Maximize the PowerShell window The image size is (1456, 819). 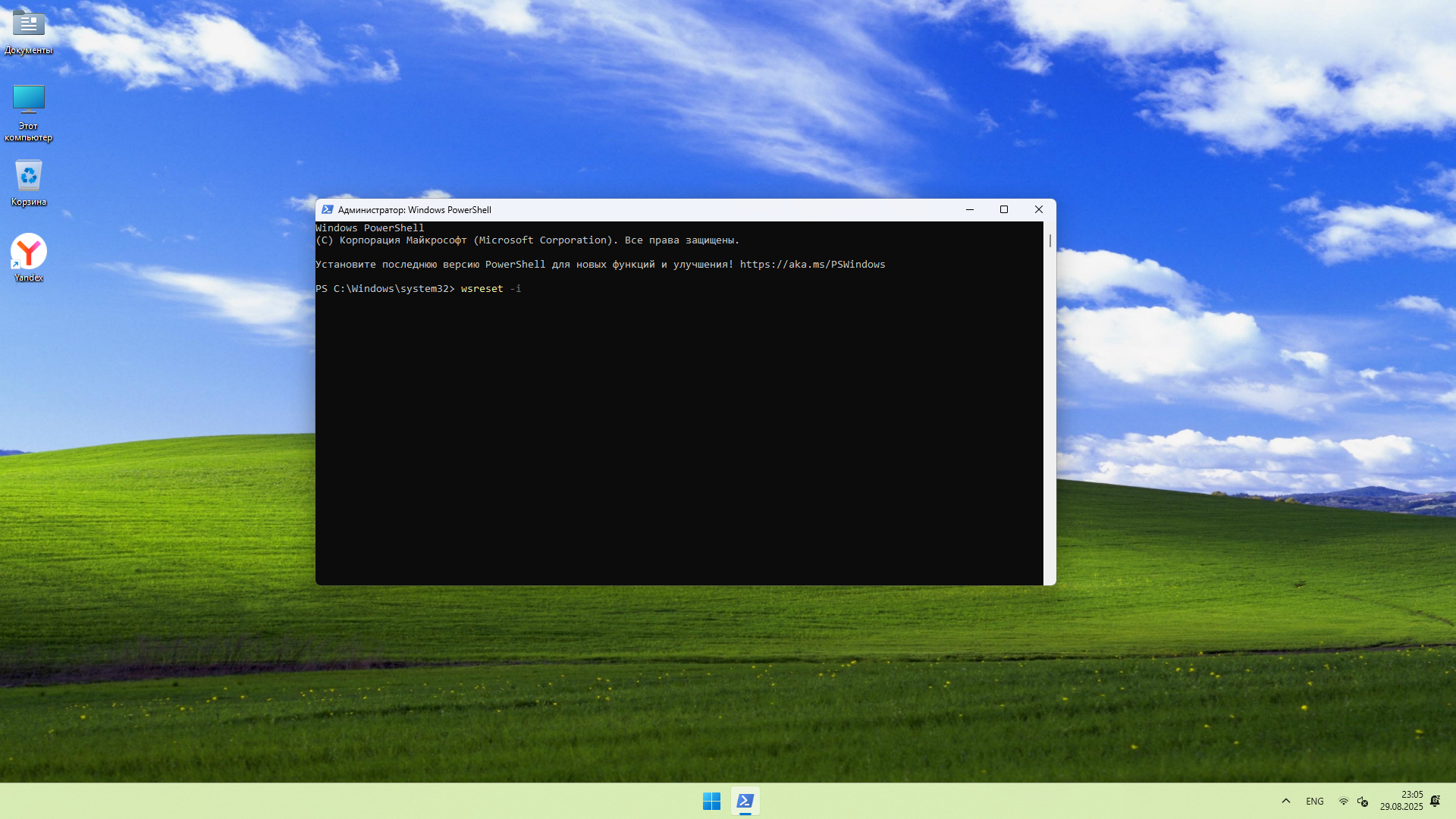1004,210
